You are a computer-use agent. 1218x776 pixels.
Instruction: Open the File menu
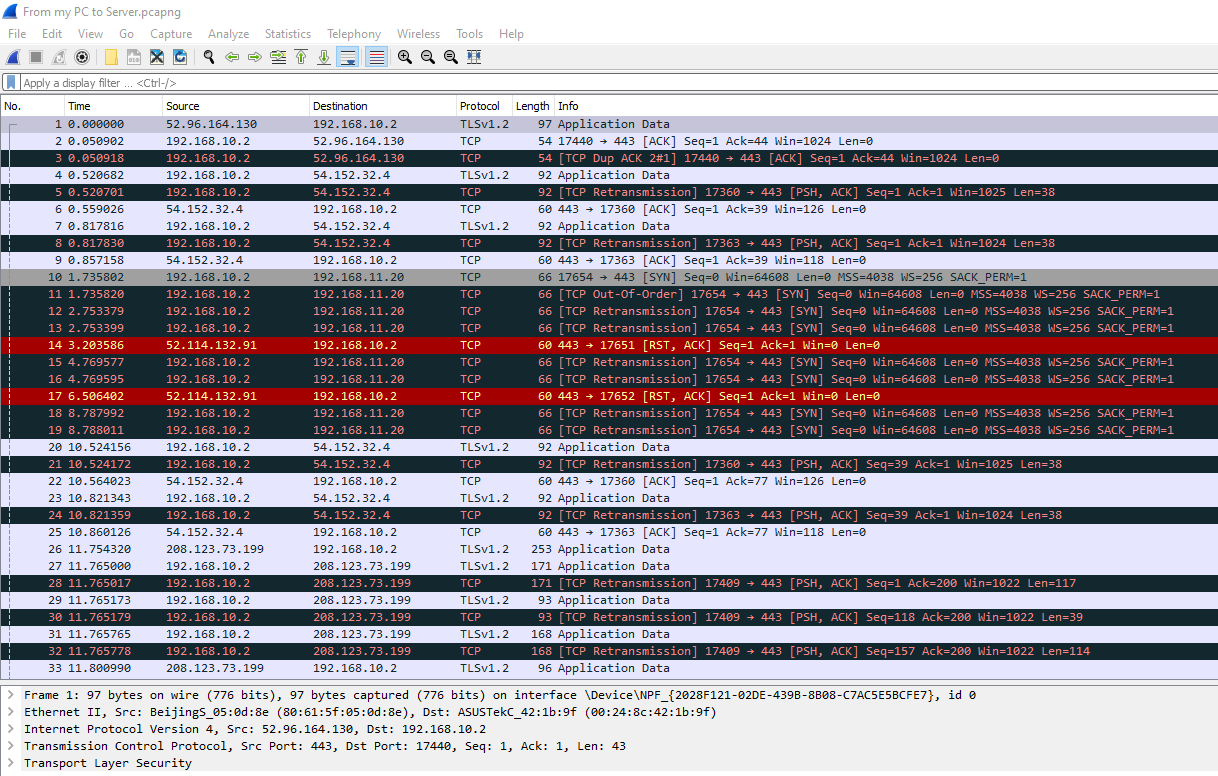tap(17, 34)
